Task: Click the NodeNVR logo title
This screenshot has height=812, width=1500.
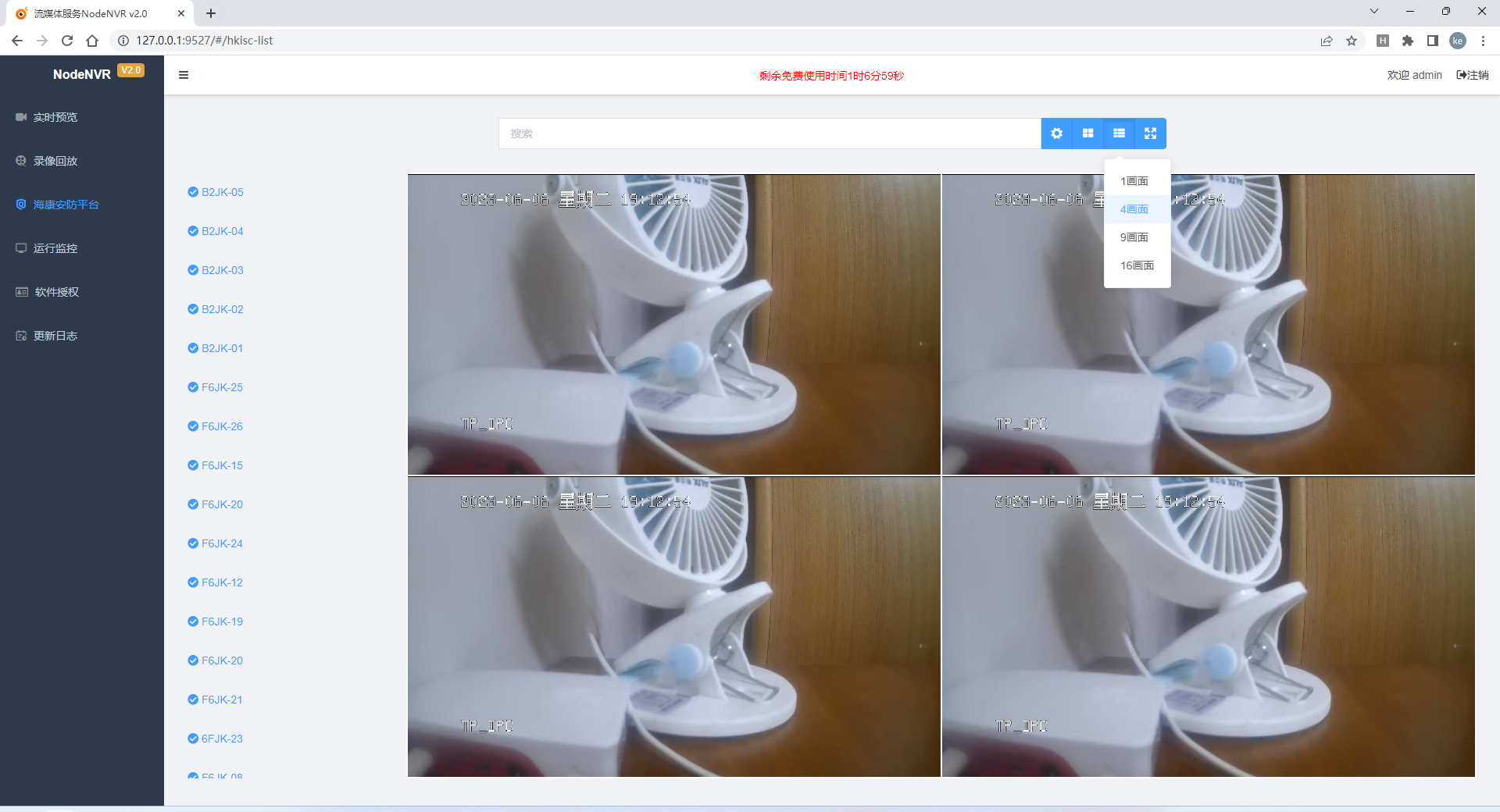Action: pyautogui.click(x=82, y=74)
